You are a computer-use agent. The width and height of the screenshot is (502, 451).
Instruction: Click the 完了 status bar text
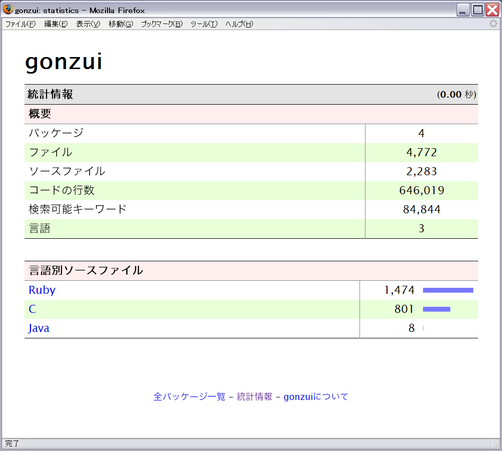[12, 444]
